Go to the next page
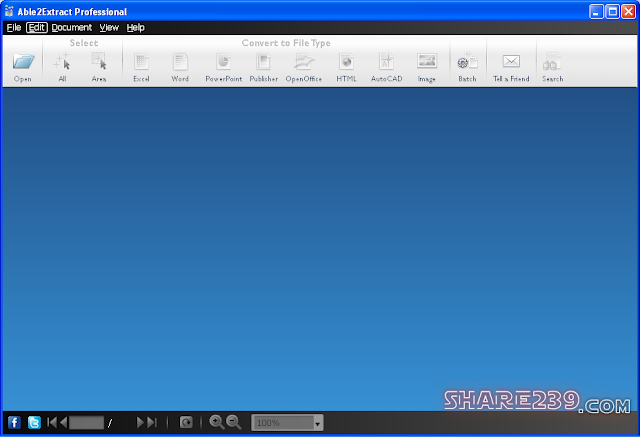The height and width of the screenshot is (437, 640). pyautogui.click(x=140, y=422)
